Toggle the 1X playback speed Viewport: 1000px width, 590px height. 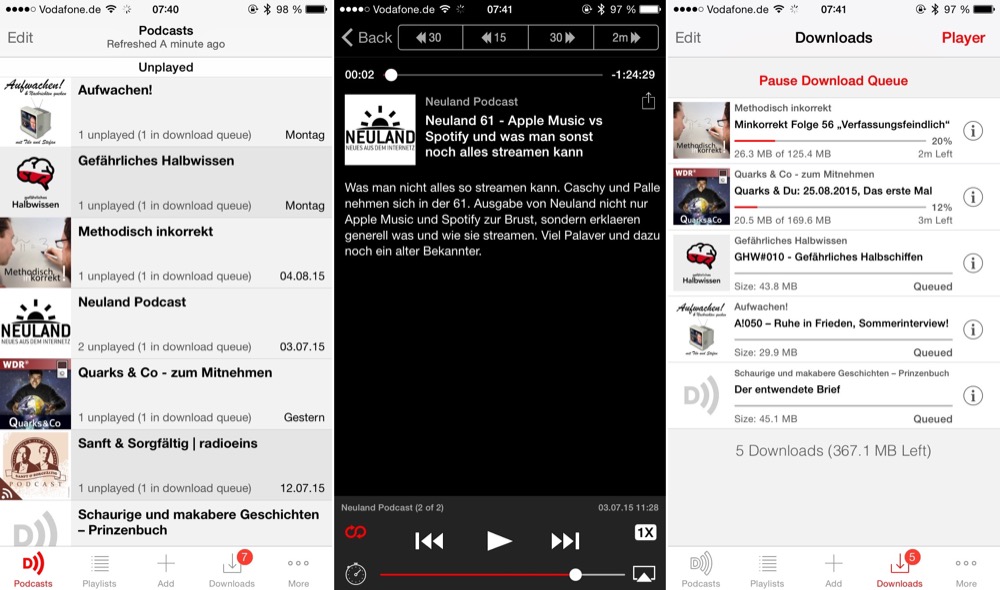[645, 533]
